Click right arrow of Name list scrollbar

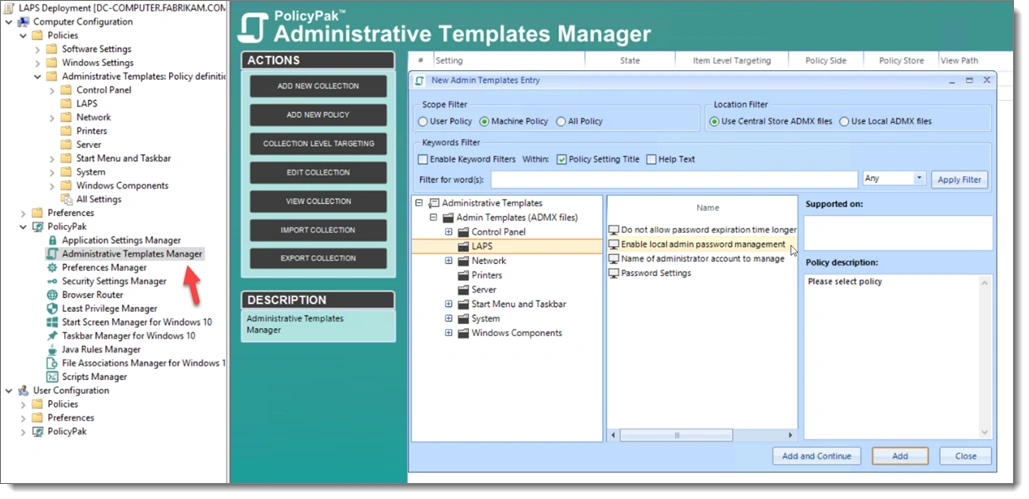tap(790, 435)
